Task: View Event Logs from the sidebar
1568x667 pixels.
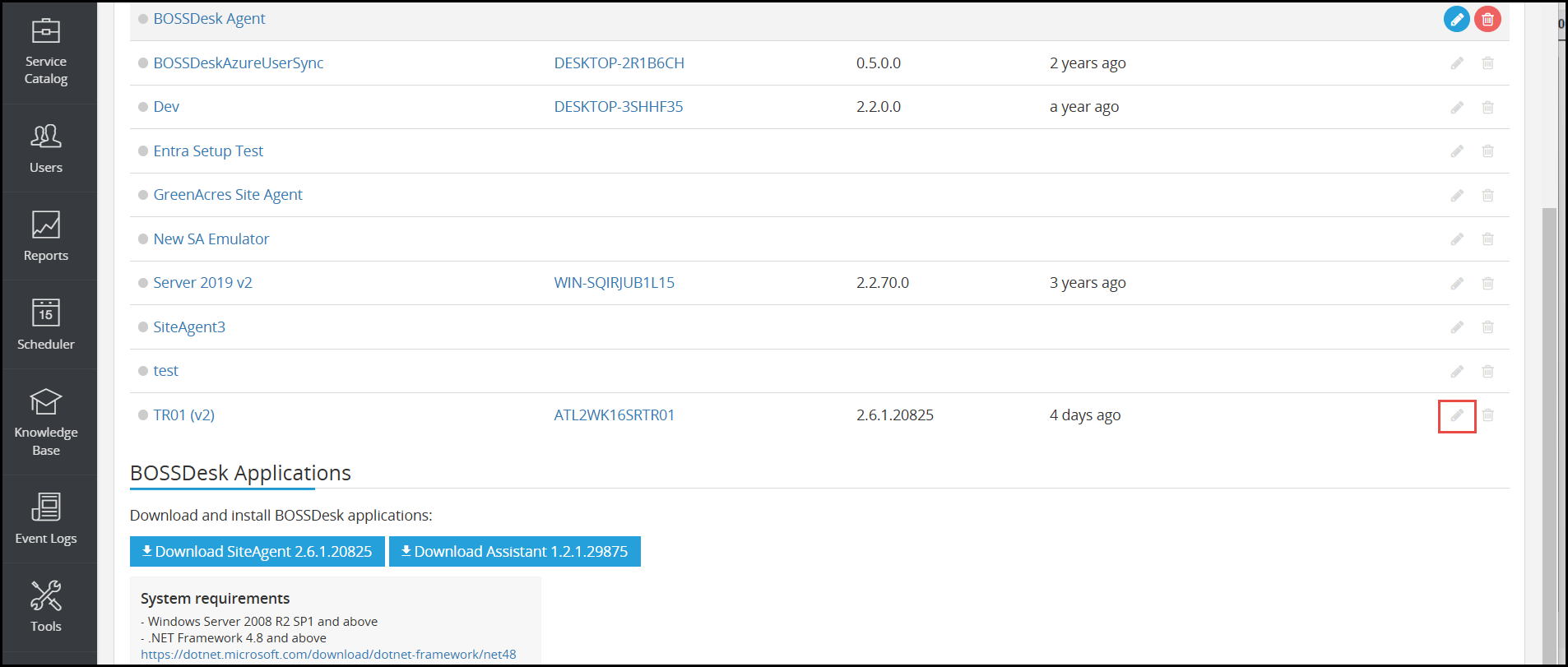Action: tap(46, 519)
